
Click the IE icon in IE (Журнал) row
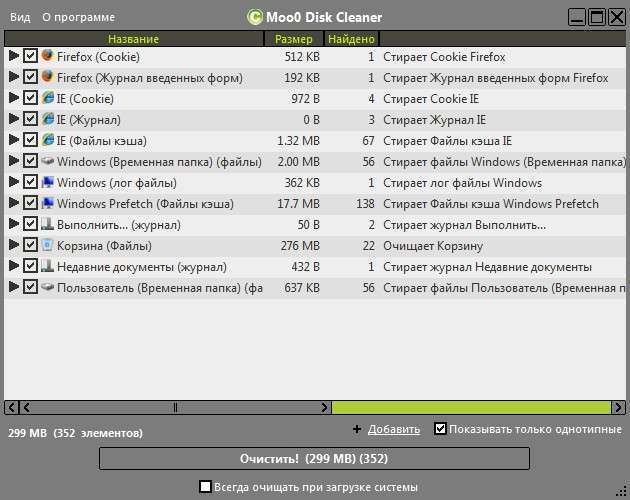tap(47, 119)
